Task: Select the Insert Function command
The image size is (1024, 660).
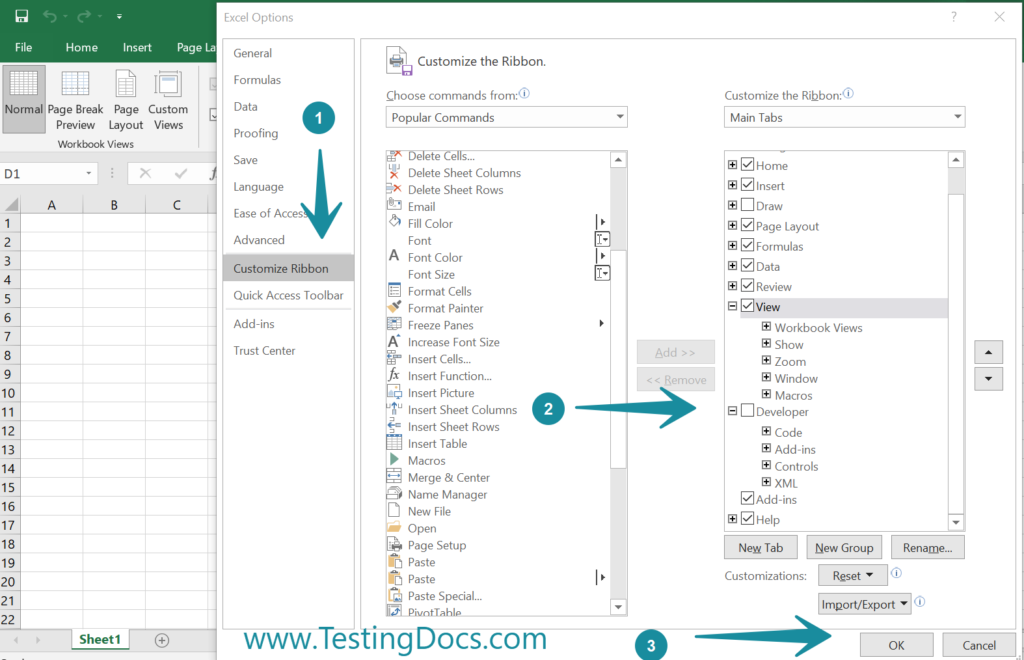Action: [443, 375]
